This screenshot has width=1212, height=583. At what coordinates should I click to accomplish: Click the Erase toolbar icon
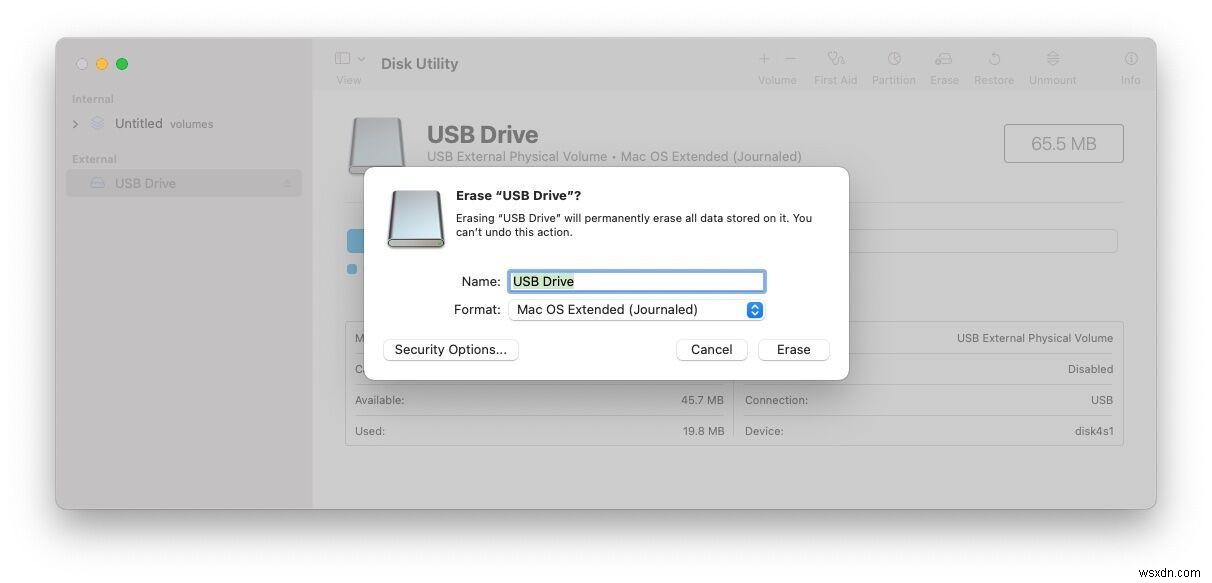[943, 60]
